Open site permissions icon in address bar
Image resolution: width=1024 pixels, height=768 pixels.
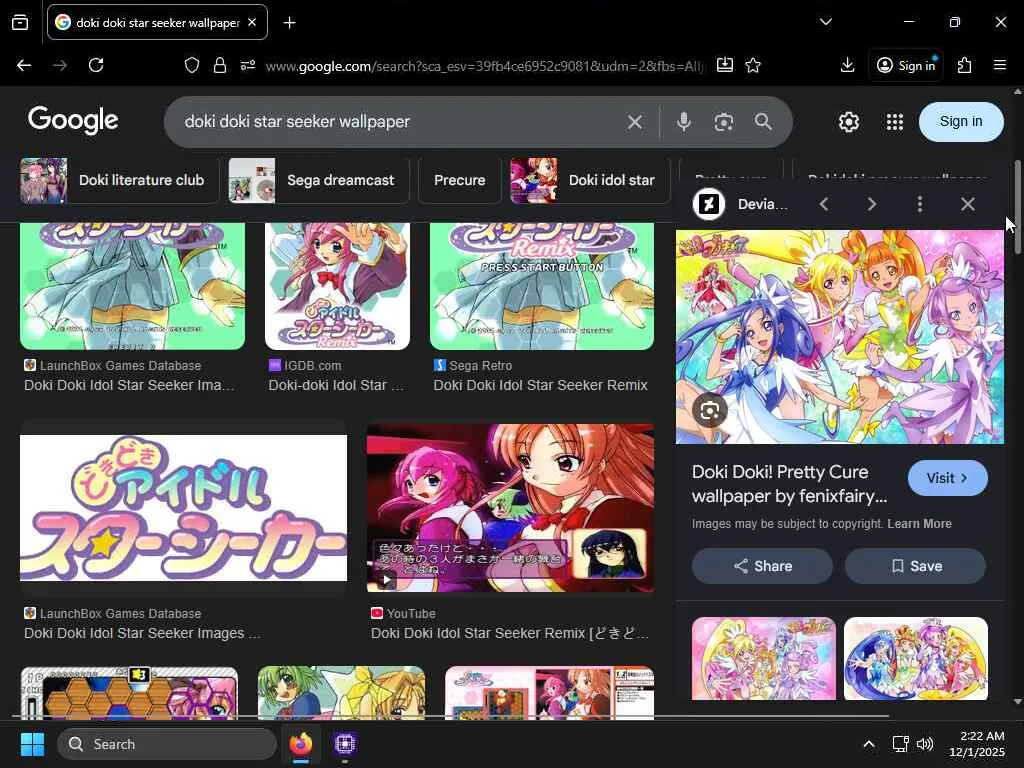pyautogui.click(x=248, y=65)
